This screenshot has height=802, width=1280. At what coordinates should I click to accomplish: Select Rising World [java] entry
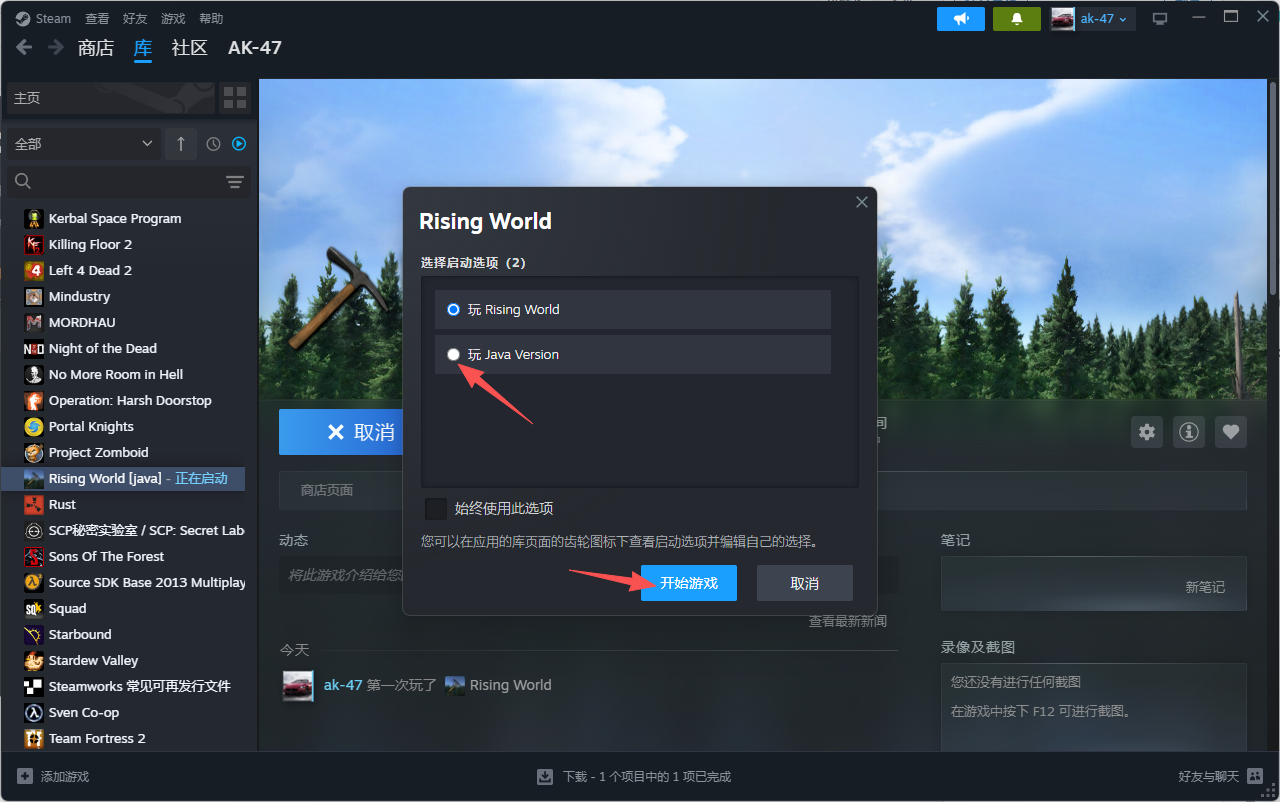pyautogui.click(x=124, y=478)
